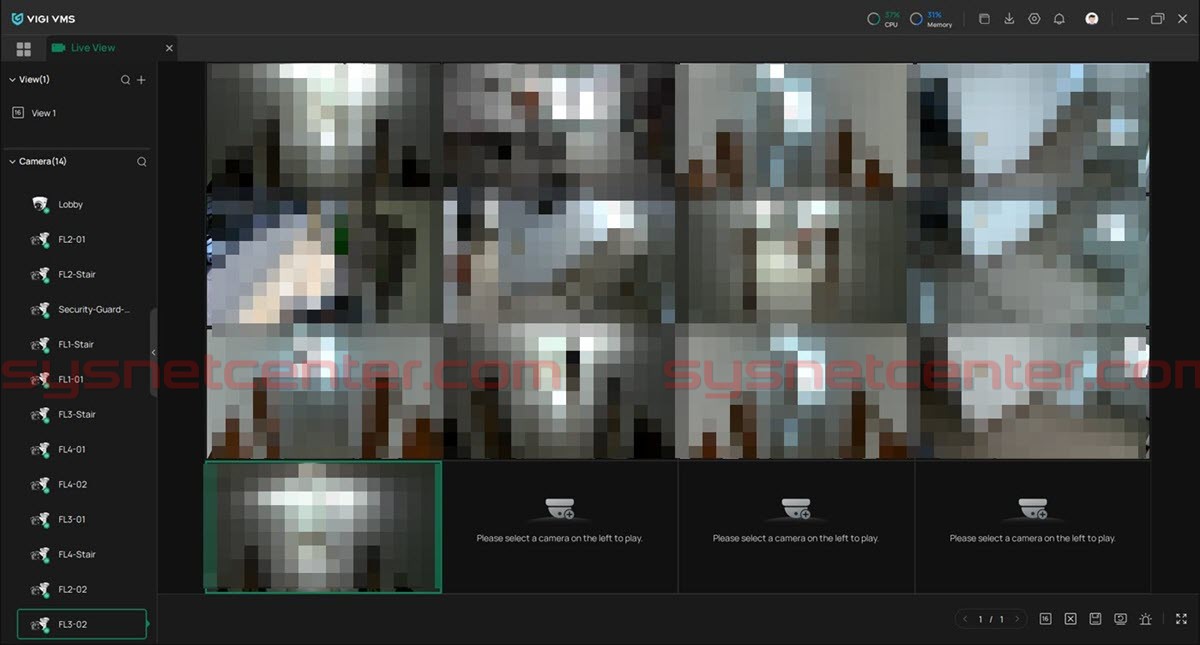The width and height of the screenshot is (1200, 645).
Task: Close all video streams with X box icon
Action: 1070,619
